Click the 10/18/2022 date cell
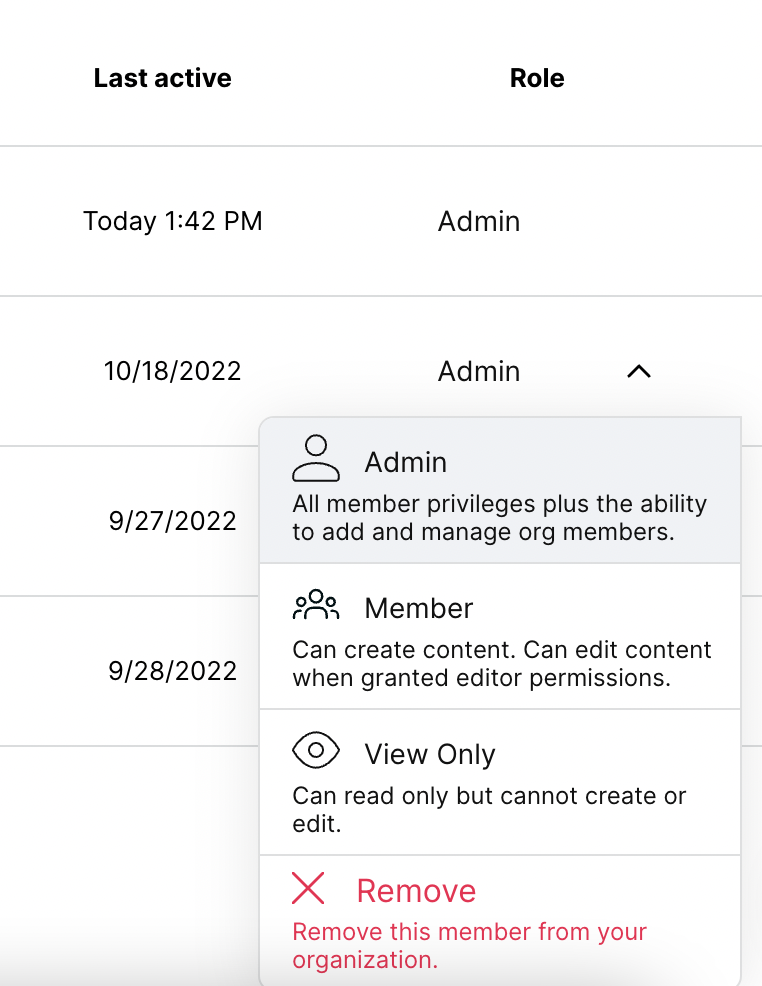 click(x=173, y=371)
